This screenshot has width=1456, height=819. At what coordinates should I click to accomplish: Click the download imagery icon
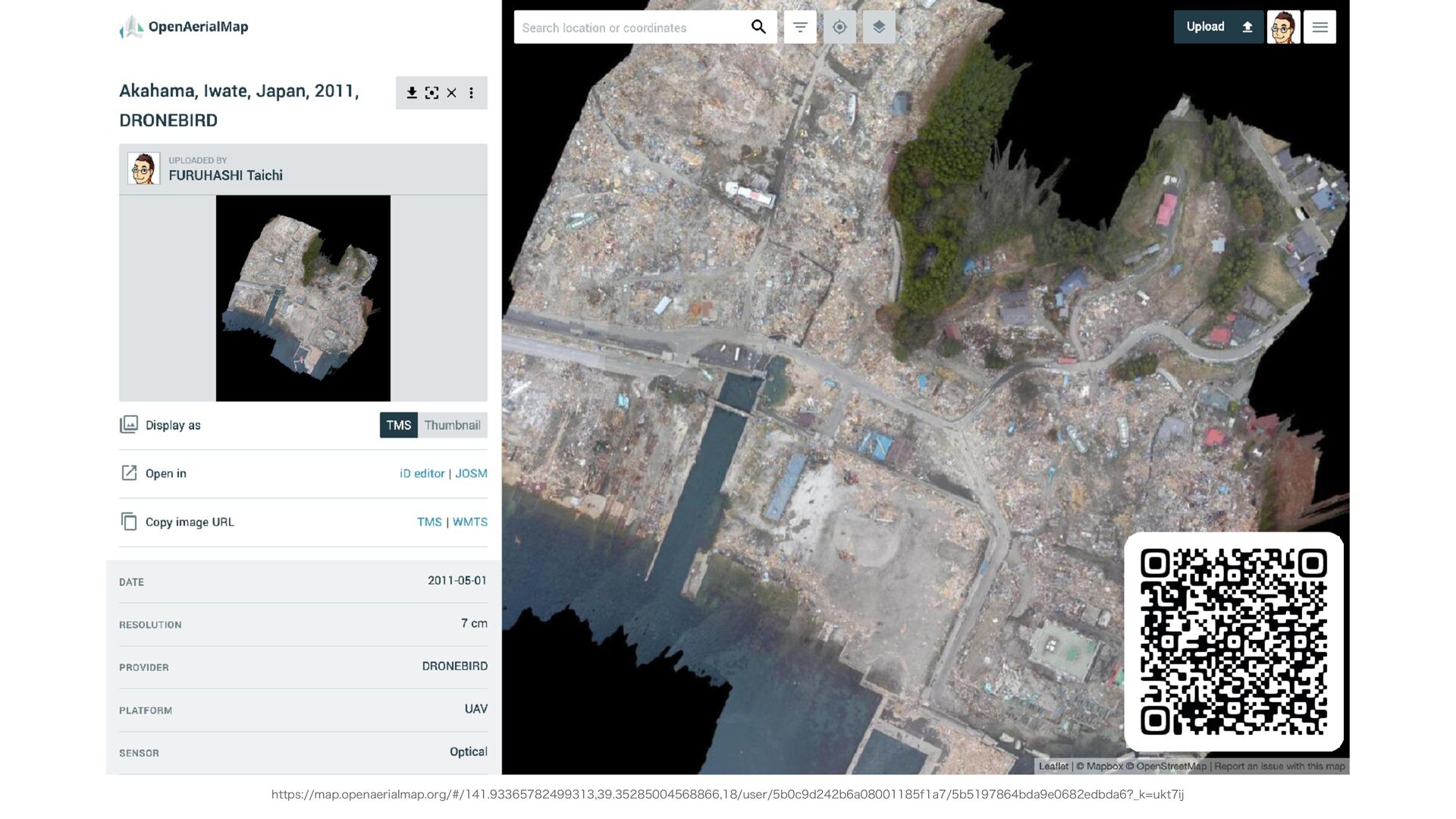pos(412,93)
